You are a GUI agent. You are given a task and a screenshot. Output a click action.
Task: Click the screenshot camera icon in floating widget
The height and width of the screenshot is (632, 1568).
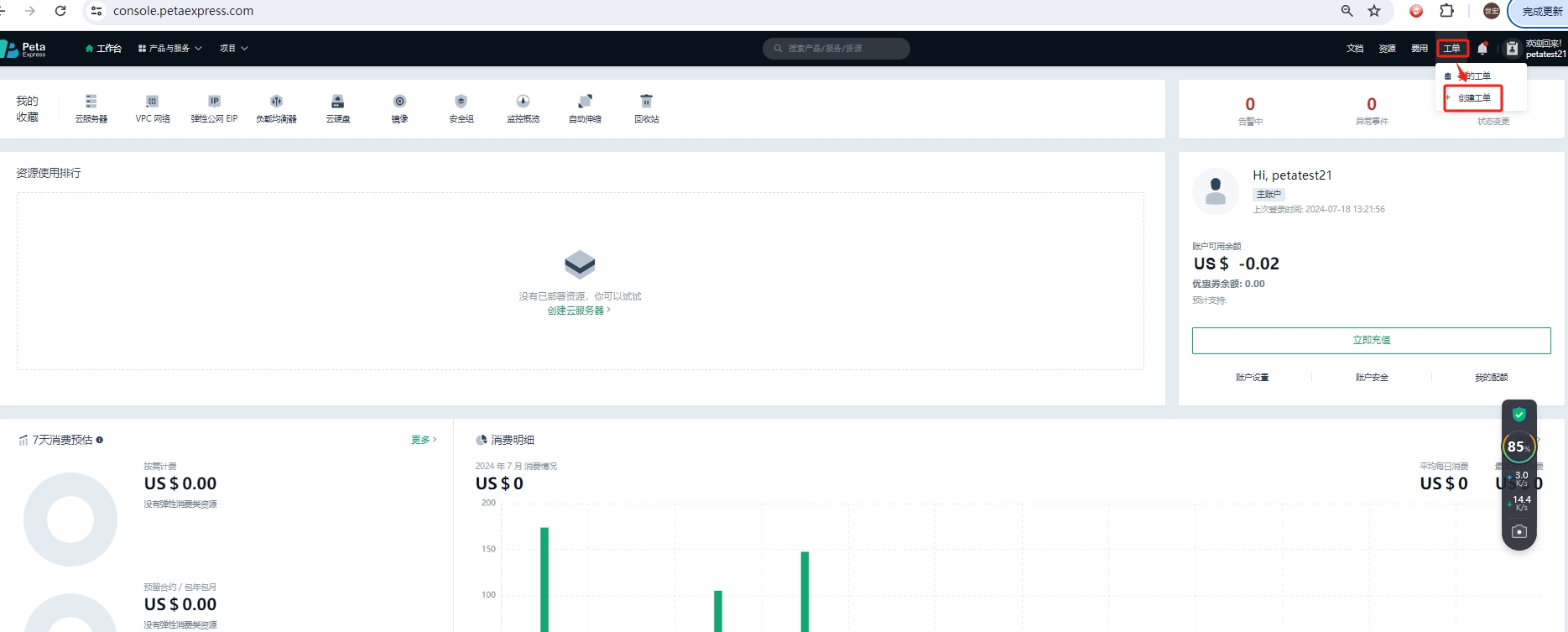pyautogui.click(x=1519, y=531)
